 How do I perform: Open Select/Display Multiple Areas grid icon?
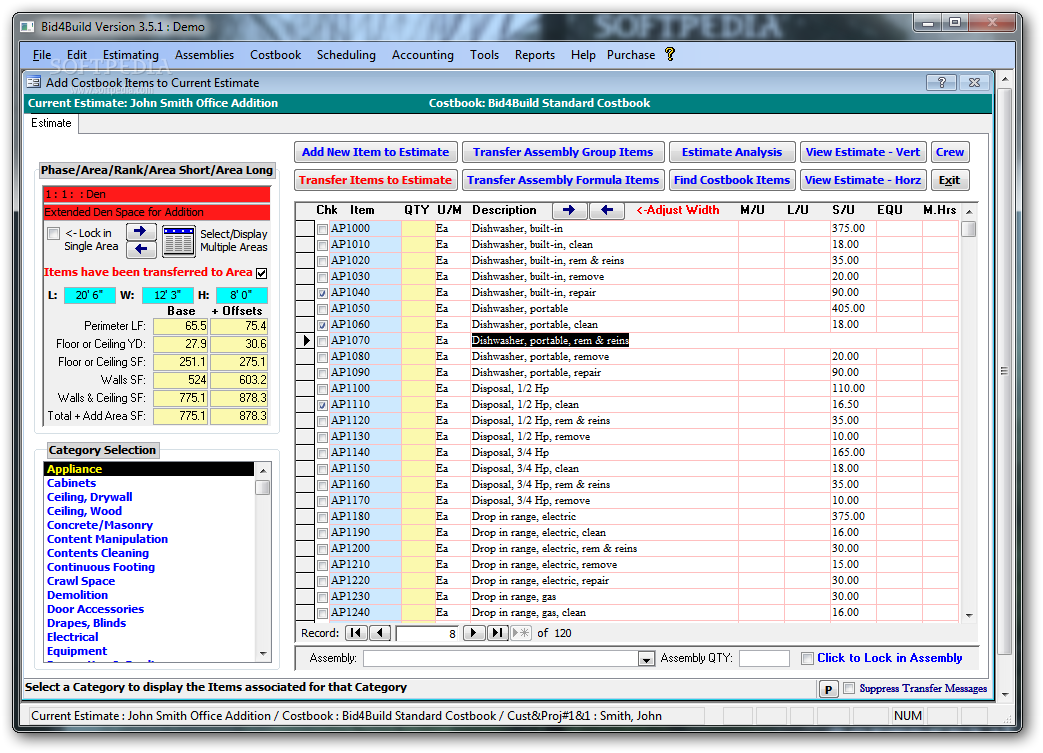pyautogui.click(x=178, y=240)
